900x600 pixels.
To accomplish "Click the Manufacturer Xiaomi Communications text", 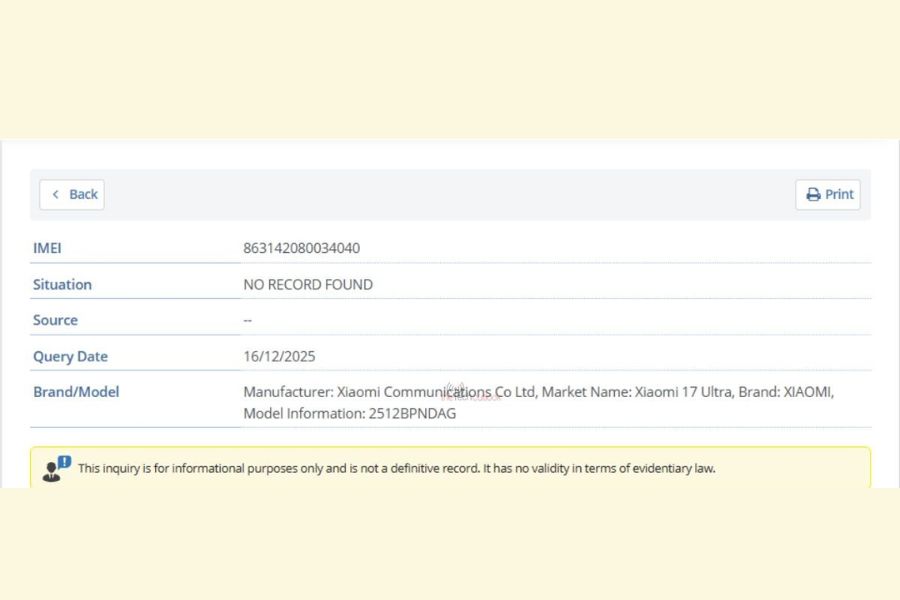I will tap(390, 392).
